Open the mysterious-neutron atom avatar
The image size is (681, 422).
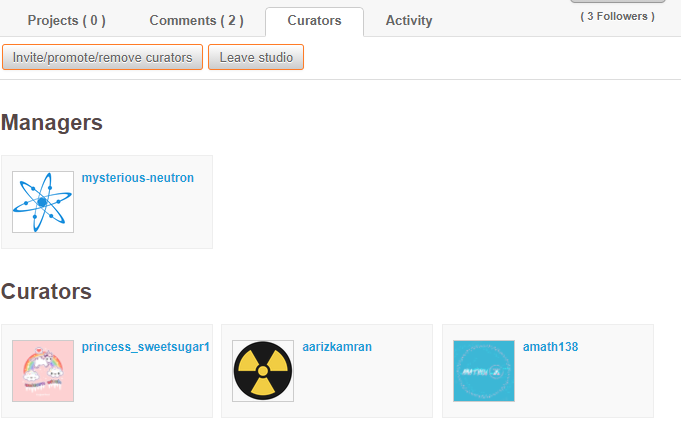click(43, 202)
